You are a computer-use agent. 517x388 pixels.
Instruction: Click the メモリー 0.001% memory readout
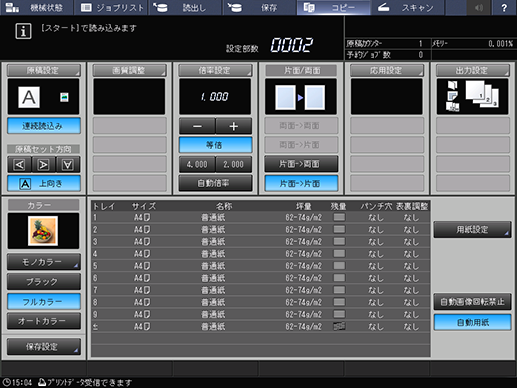[472, 44]
